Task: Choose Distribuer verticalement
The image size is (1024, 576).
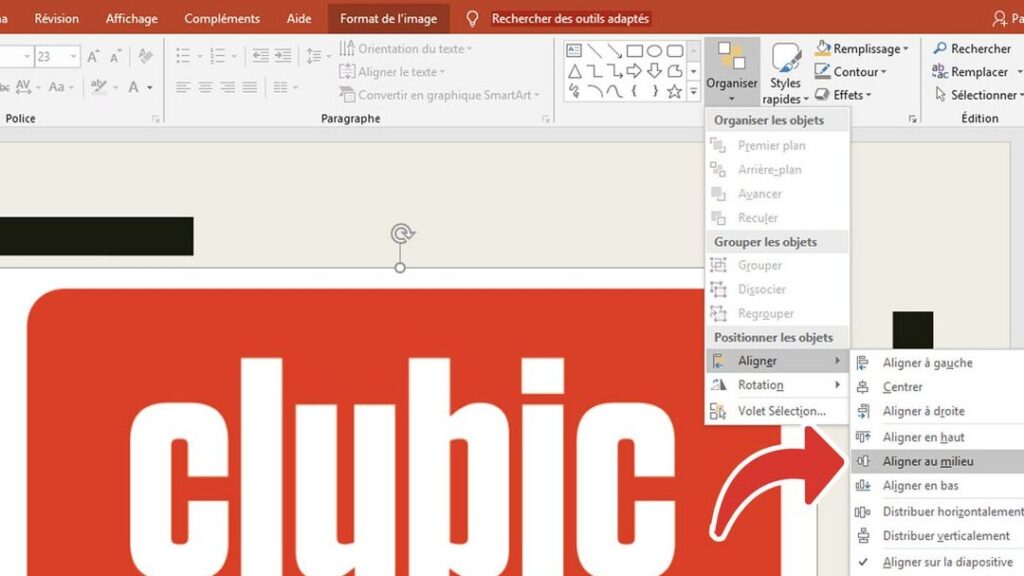Action: [937, 536]
